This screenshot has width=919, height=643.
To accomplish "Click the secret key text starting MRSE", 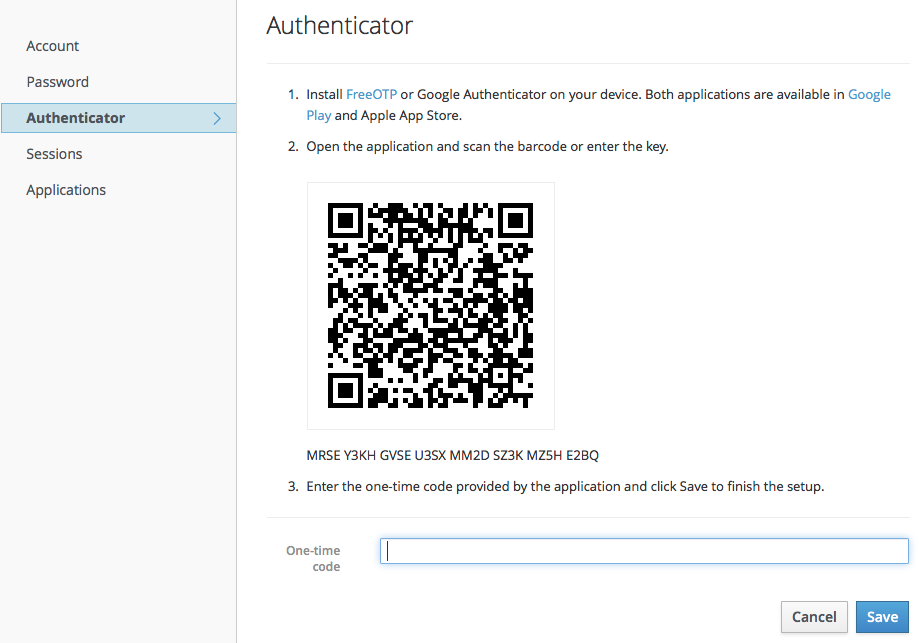I will point(452,456).
